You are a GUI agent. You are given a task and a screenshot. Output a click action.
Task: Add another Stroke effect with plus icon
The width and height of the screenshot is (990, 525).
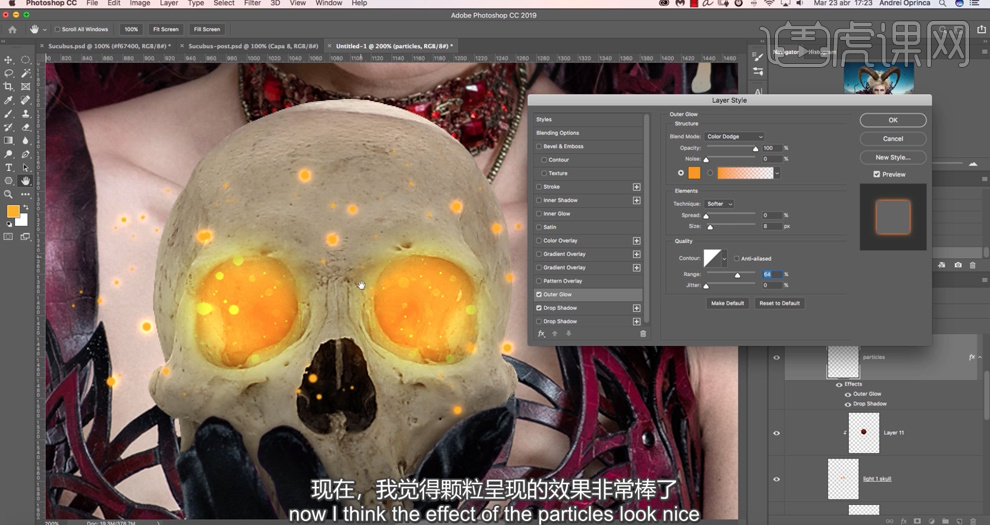point(636,187)
